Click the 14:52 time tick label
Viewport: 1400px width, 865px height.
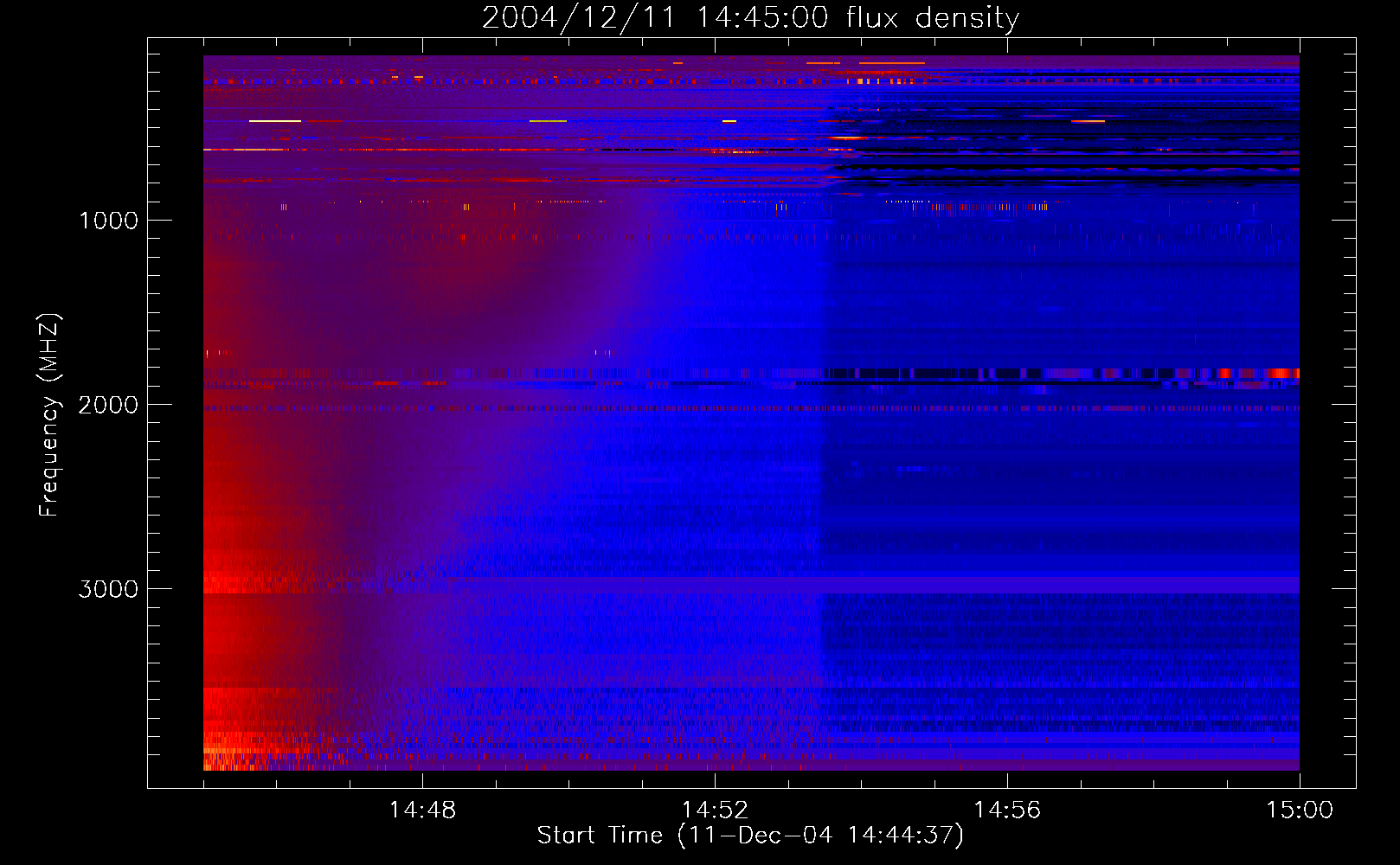[715, 811]
